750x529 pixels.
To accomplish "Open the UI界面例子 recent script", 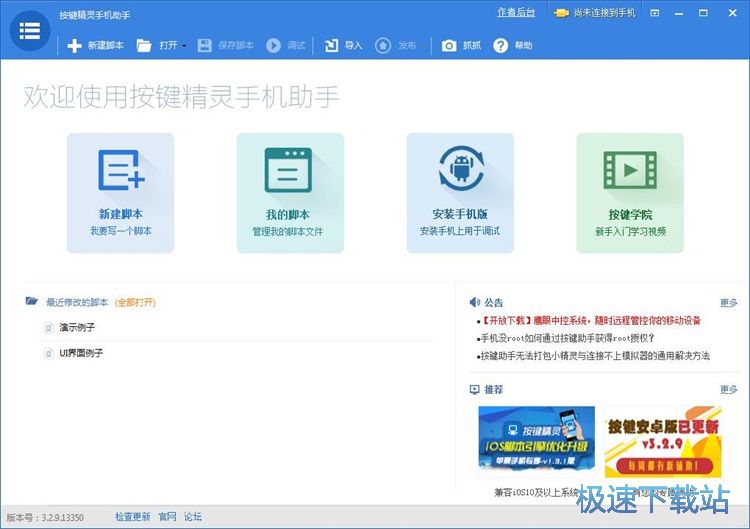I will tap(81, 353).
